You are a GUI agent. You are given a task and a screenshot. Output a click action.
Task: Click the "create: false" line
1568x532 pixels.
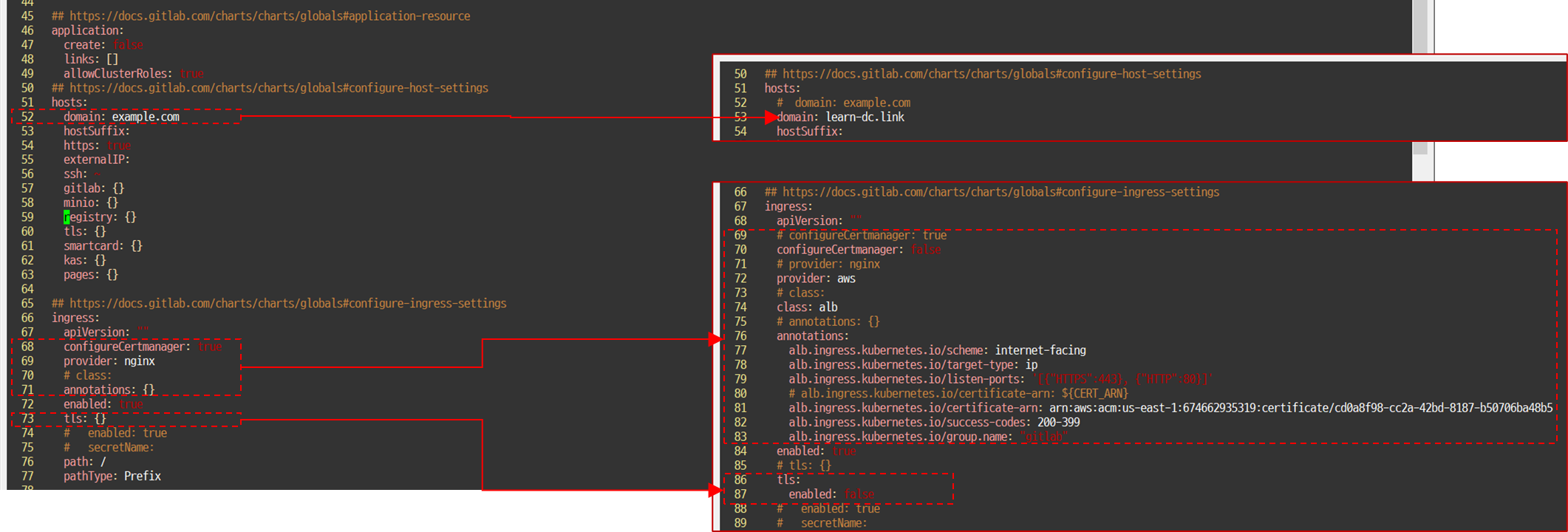(103, 45)
